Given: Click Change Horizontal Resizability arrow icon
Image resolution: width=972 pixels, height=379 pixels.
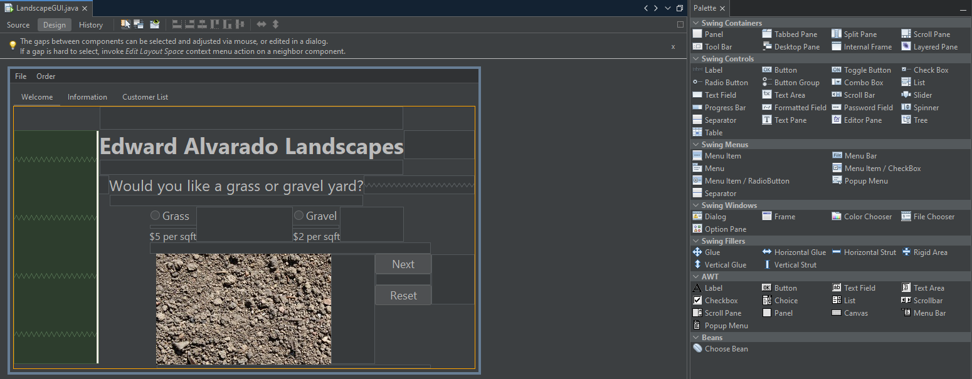Looking at the screenshot, I should point(262,25).
